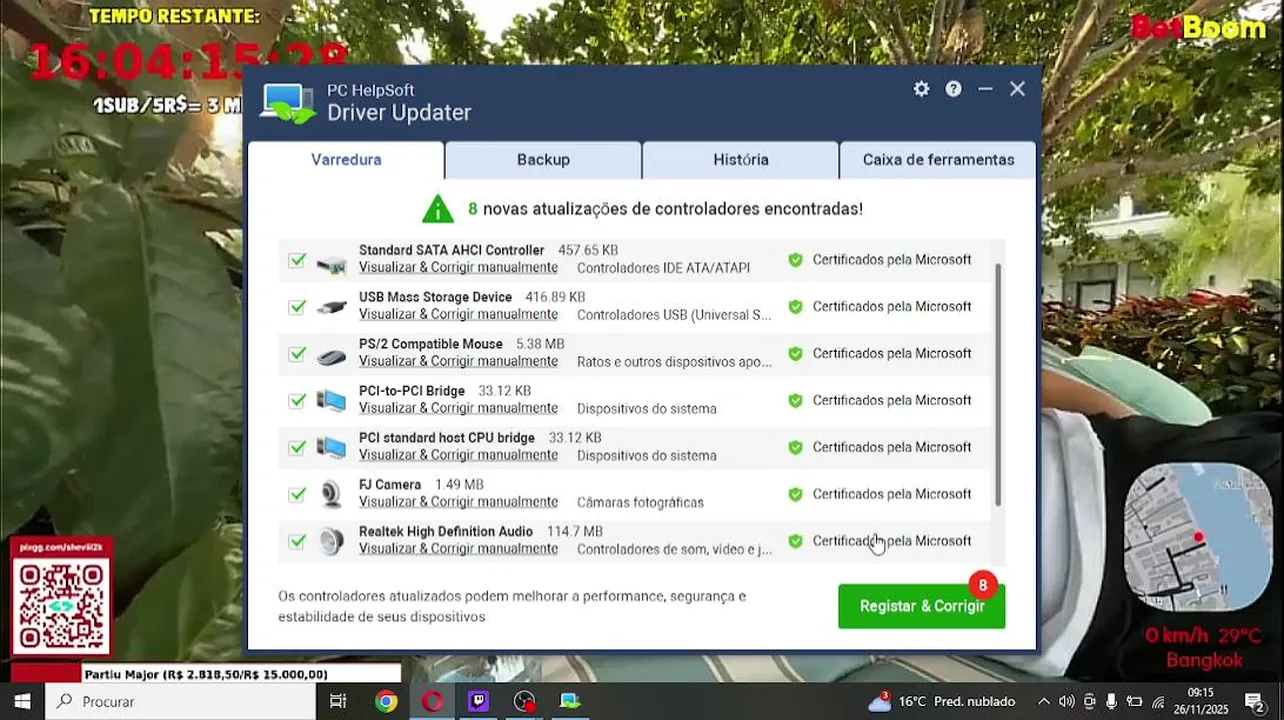Click the microphone tray icon

click(x=1112, y=701)
